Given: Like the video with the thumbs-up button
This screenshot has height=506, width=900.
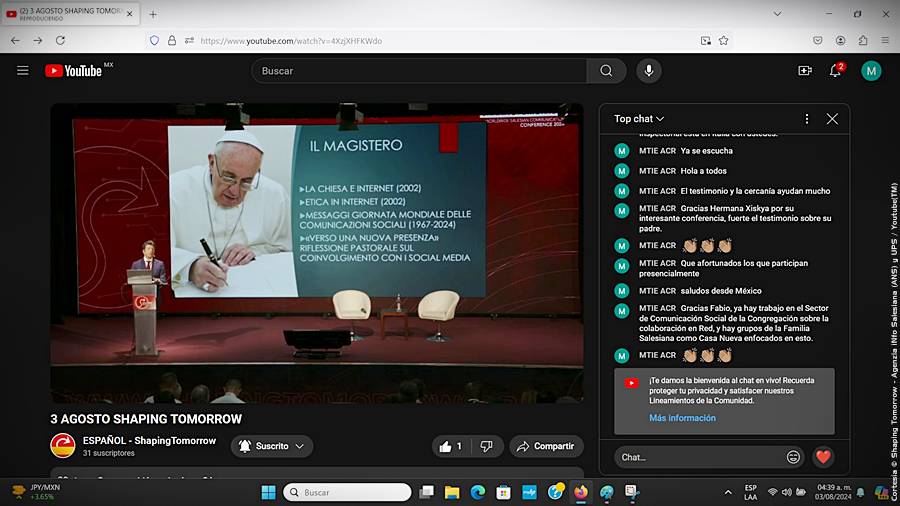Looking at the screenshot, I should click(x=452, y=446).
